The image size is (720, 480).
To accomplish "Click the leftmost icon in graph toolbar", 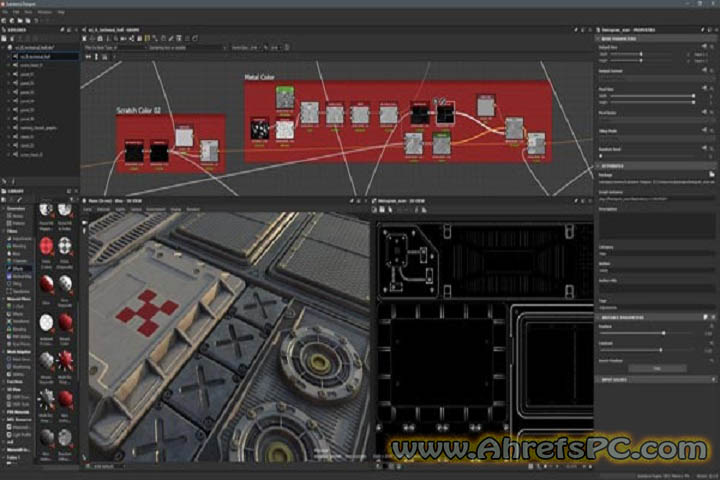I will click(x=84, y=39).
